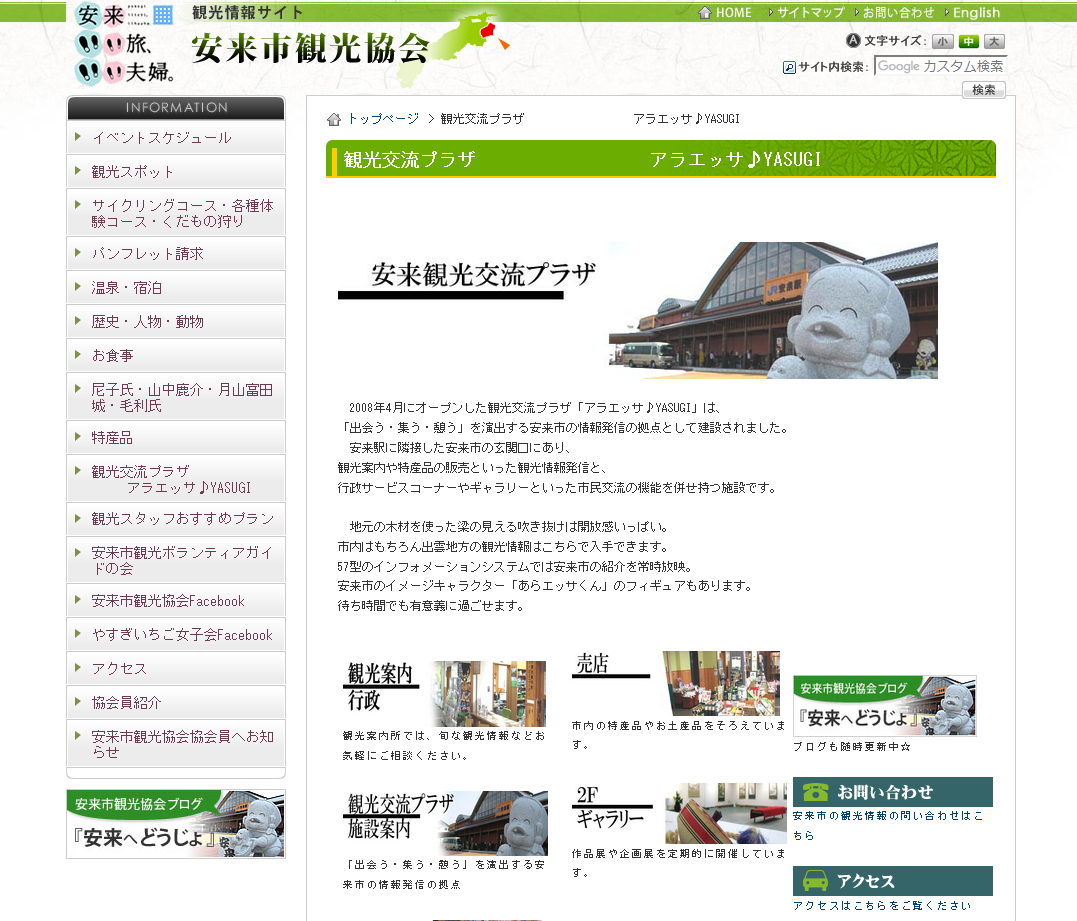Open the 温泉・宿泊 menu item
Viewport: 1077px width, 921px height.
[x=176, y=287]
